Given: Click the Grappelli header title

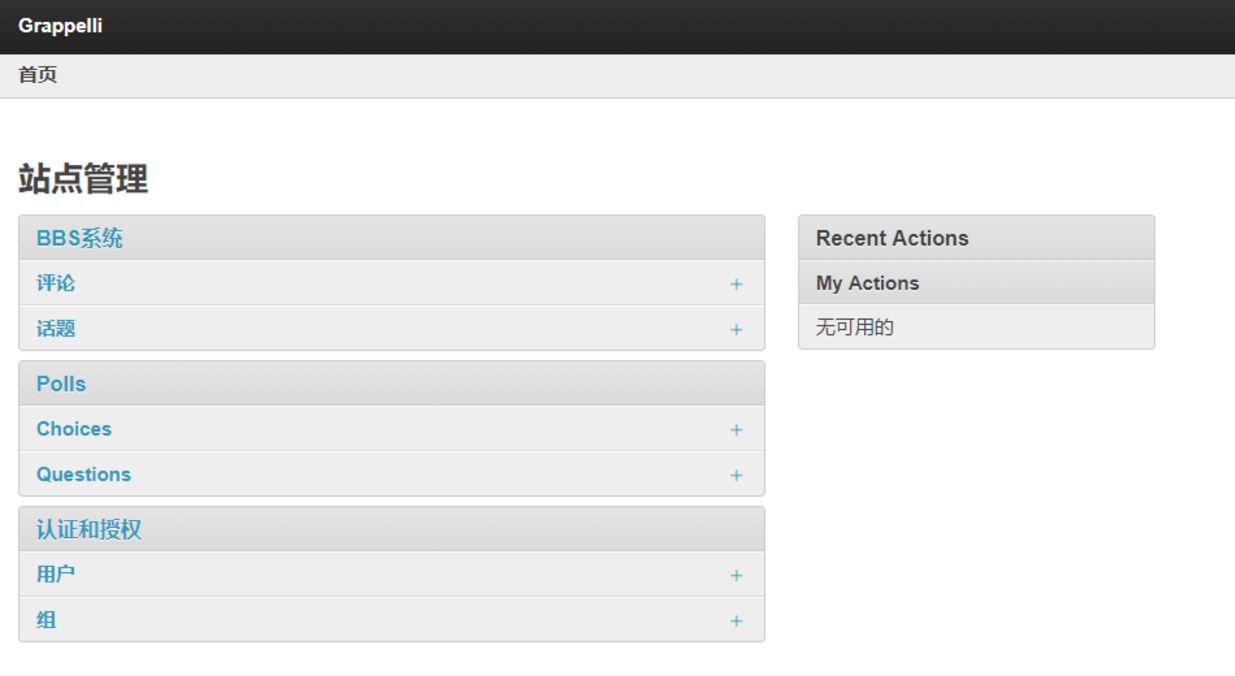Looking at the screenshot, I should [x=60, y=26].
